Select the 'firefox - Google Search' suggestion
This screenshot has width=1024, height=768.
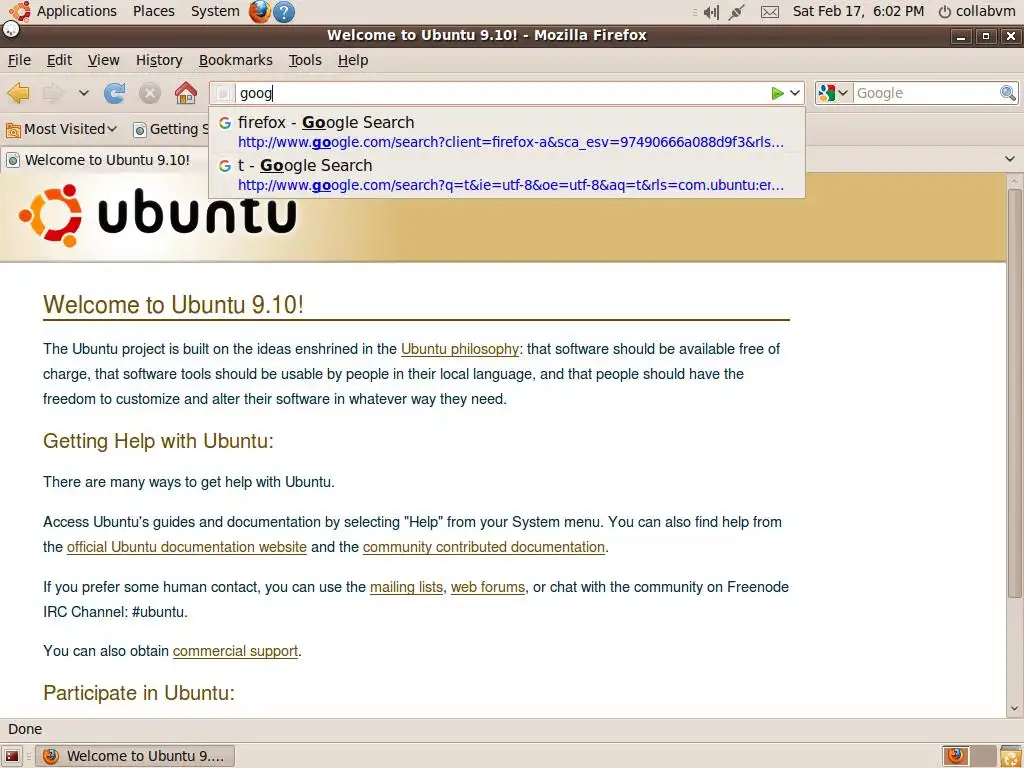coord(507,131)
